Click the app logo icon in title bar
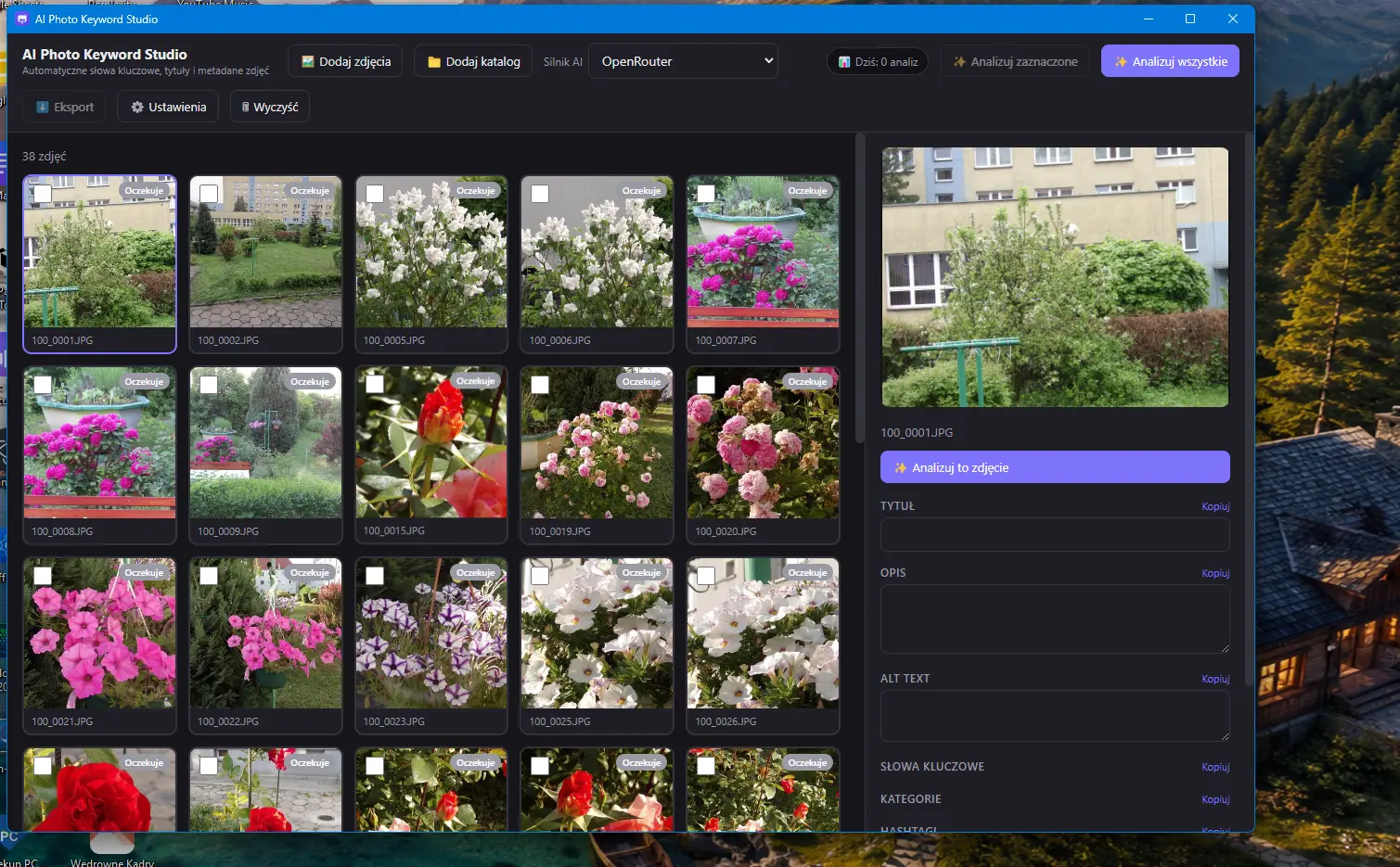 click(22, 19)
